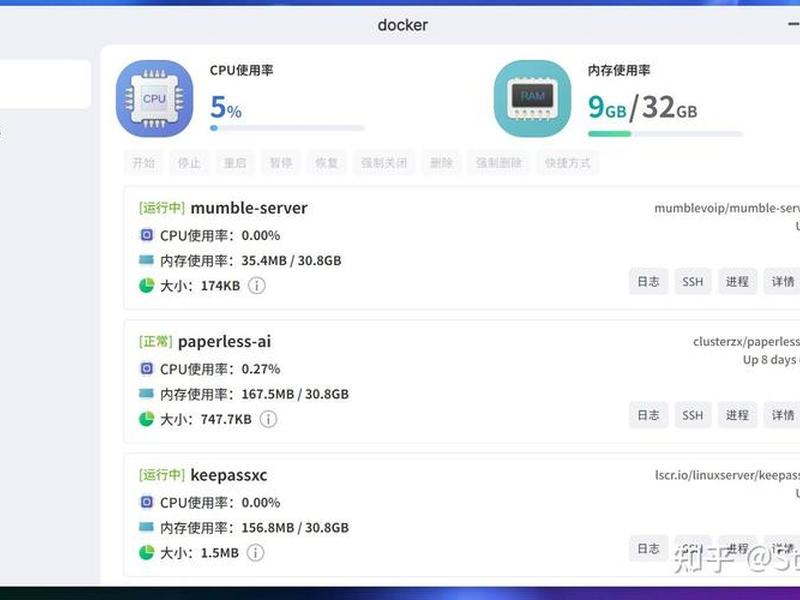Click the [运行中] status of mumble-server
Viewport: 800px width, 600px height.
(162, 208)
